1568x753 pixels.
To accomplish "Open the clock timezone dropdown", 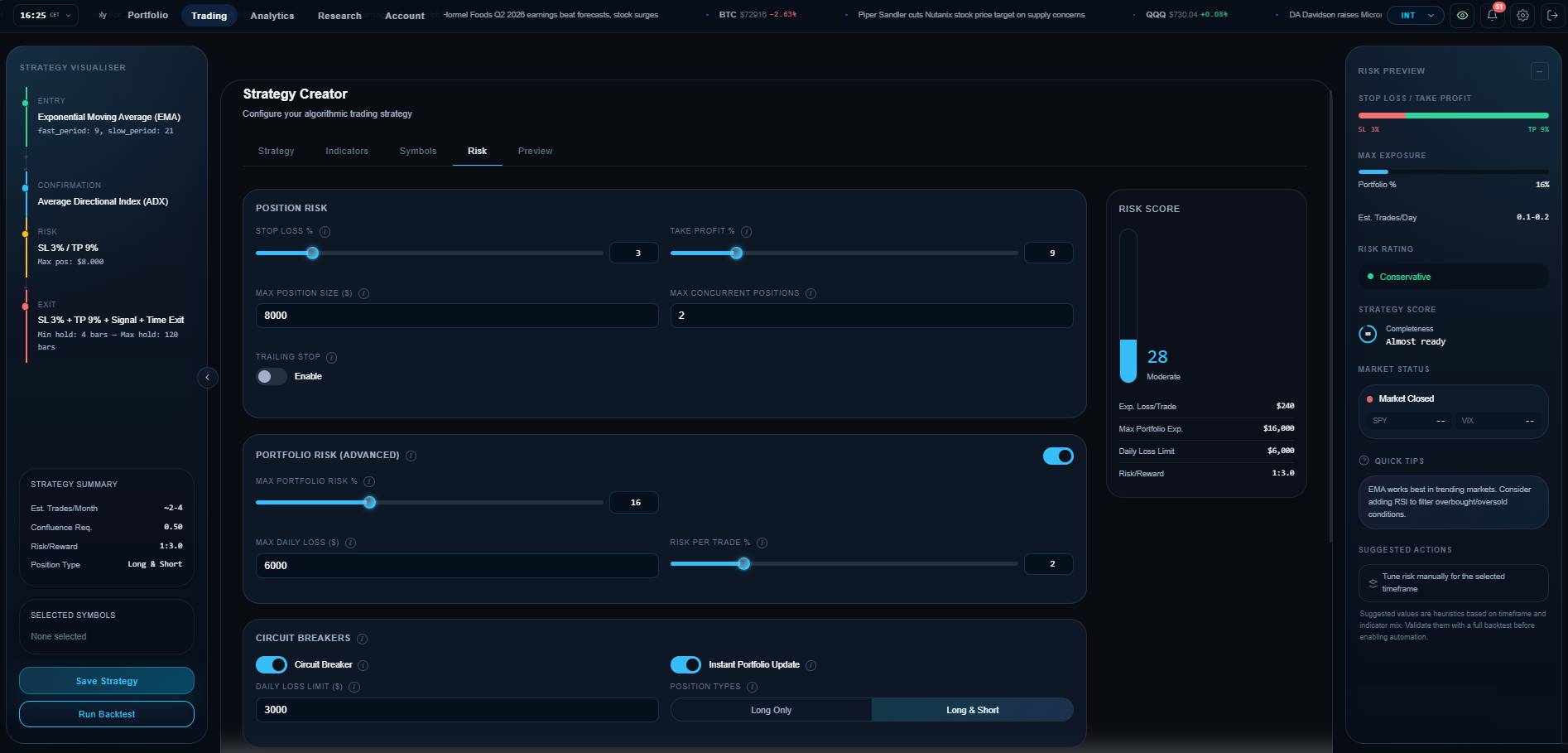I will click(46, 15).
